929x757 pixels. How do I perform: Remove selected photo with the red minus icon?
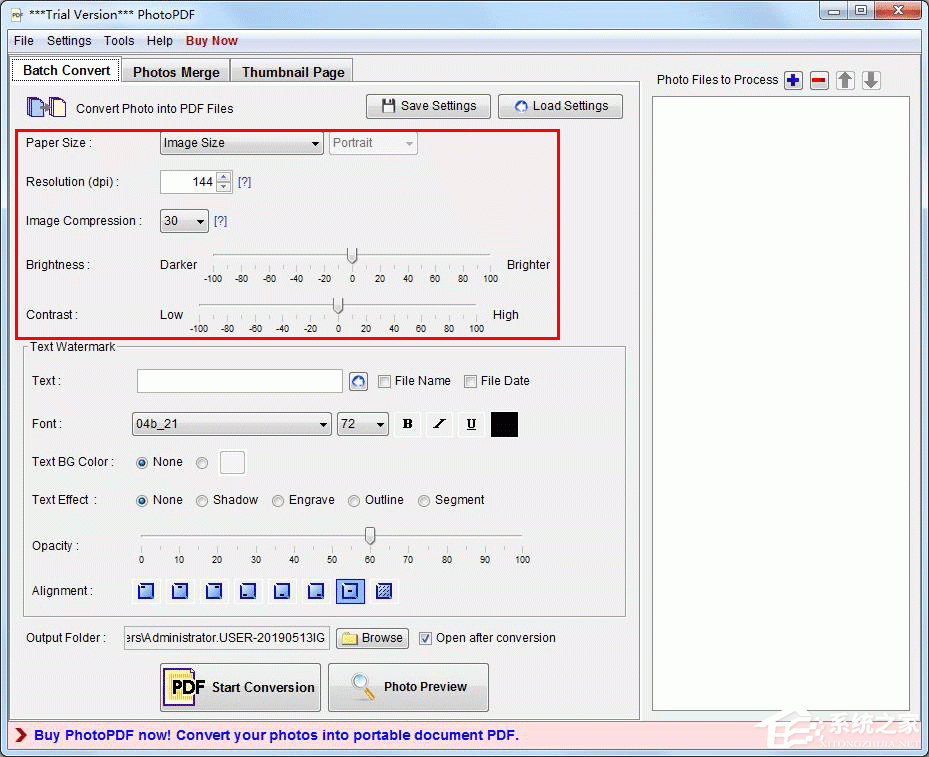819,80
